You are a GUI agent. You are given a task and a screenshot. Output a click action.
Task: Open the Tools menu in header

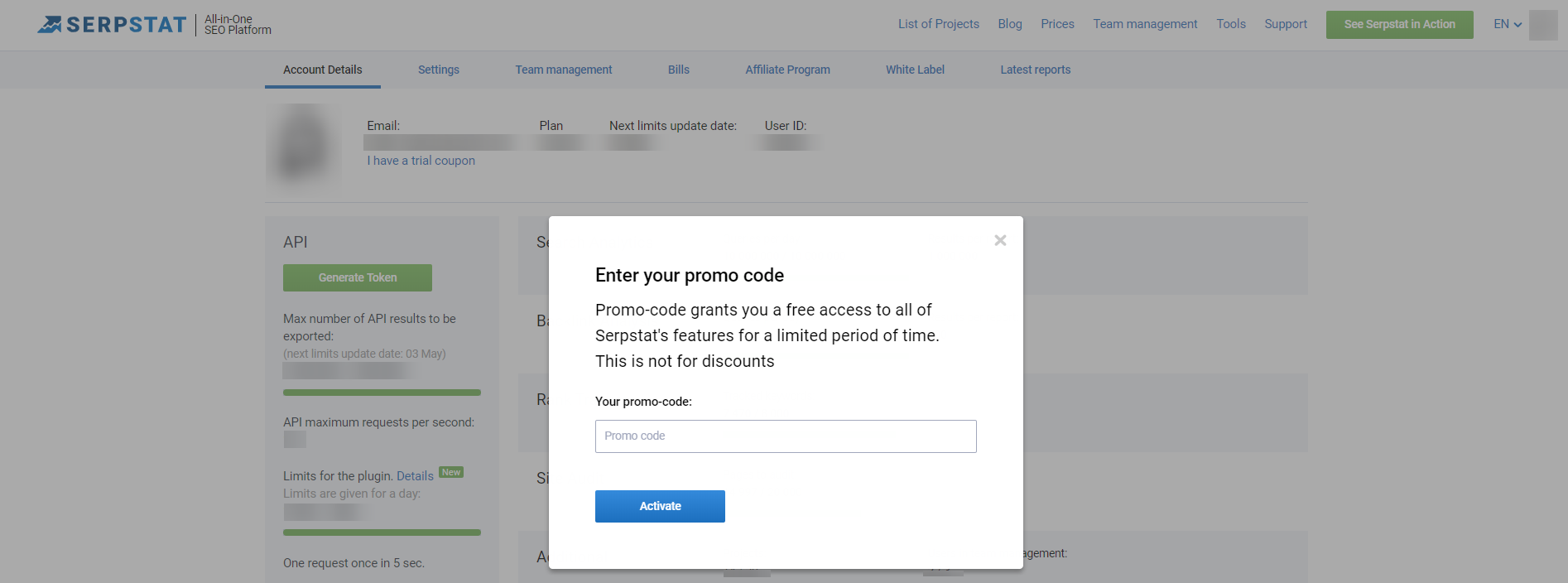coord(1230,25)
